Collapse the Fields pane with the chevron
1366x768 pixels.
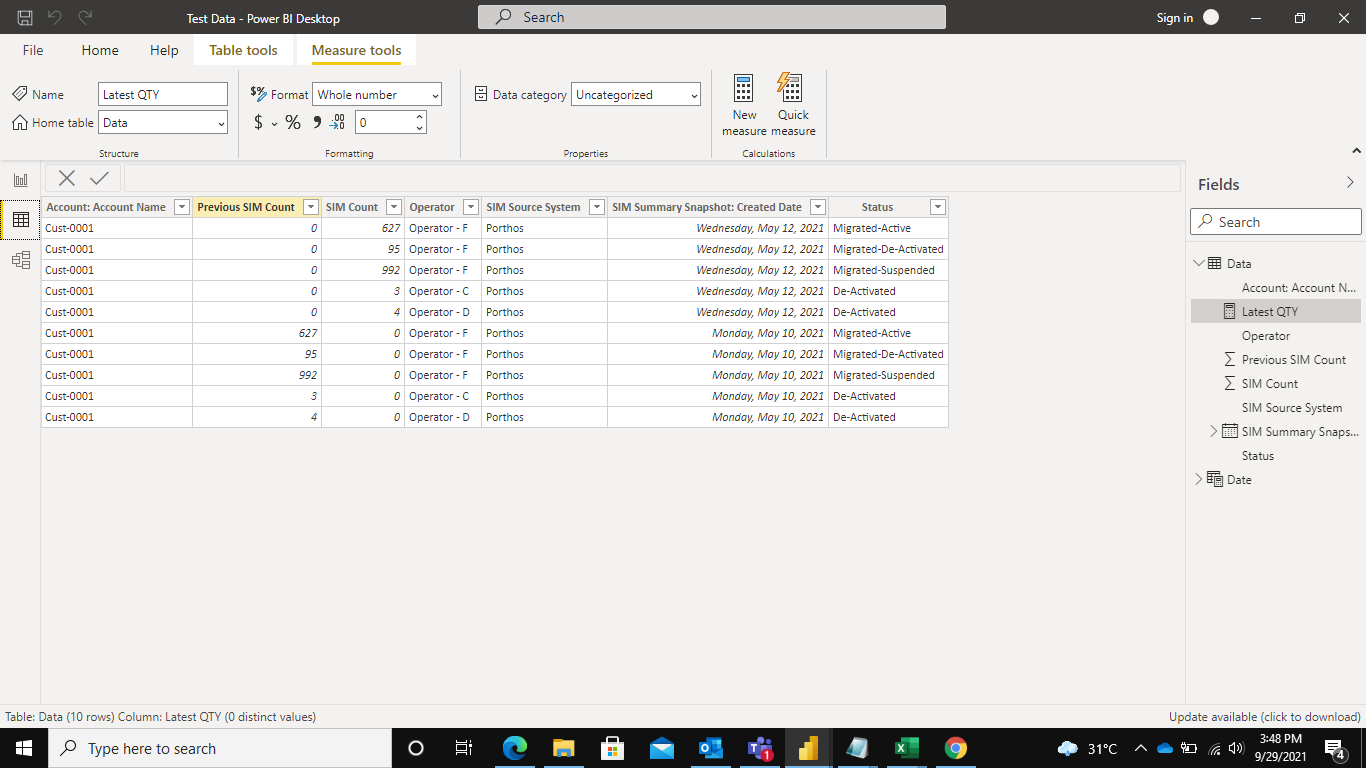click(1350, 183)
